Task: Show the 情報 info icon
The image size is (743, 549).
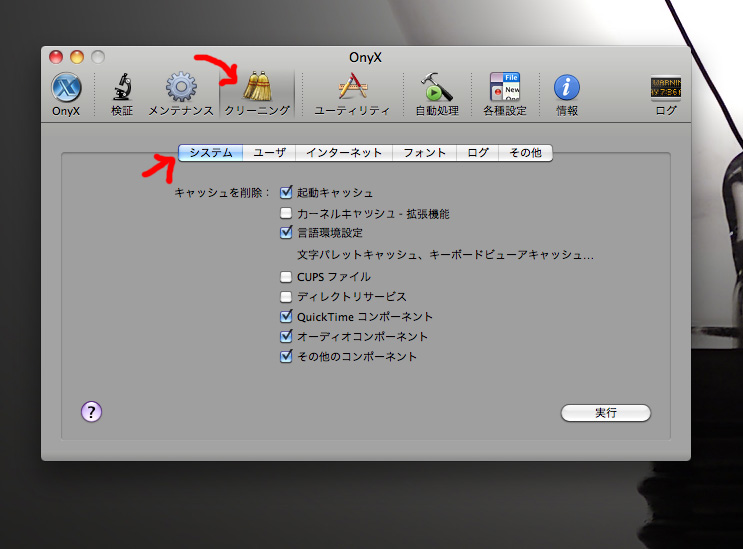Action: pyautogui.click(x=567, y=88)
